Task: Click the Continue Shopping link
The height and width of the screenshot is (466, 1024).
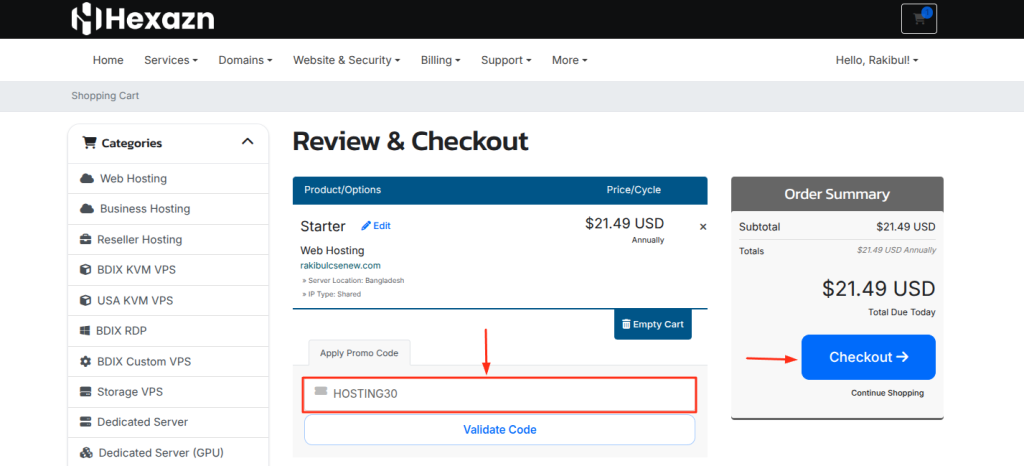Action: pos(888,393)
